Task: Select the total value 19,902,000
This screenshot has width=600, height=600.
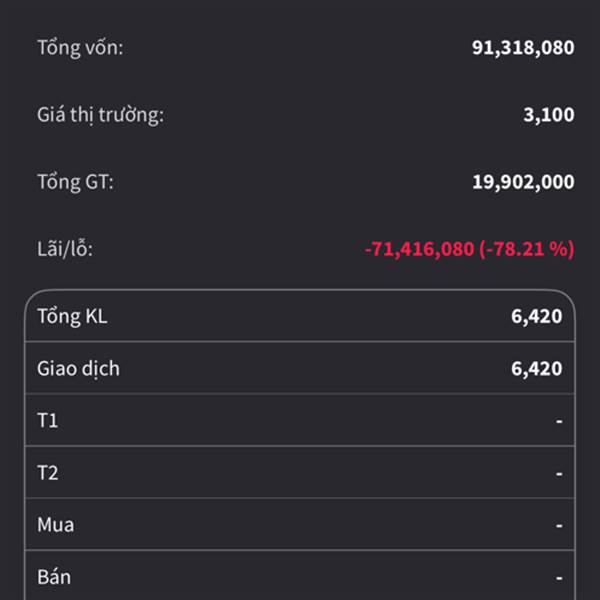Action: click(x=523, y=182)
